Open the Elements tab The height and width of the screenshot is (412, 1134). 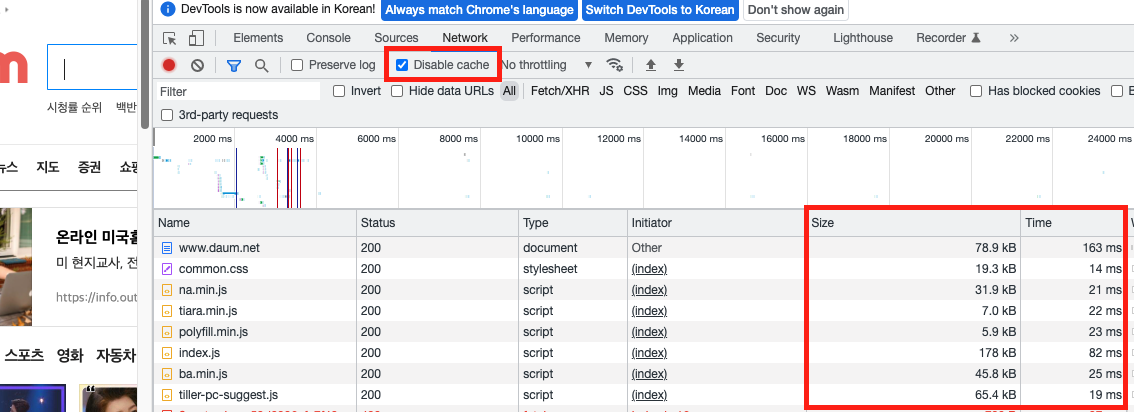tap(258, 38)
